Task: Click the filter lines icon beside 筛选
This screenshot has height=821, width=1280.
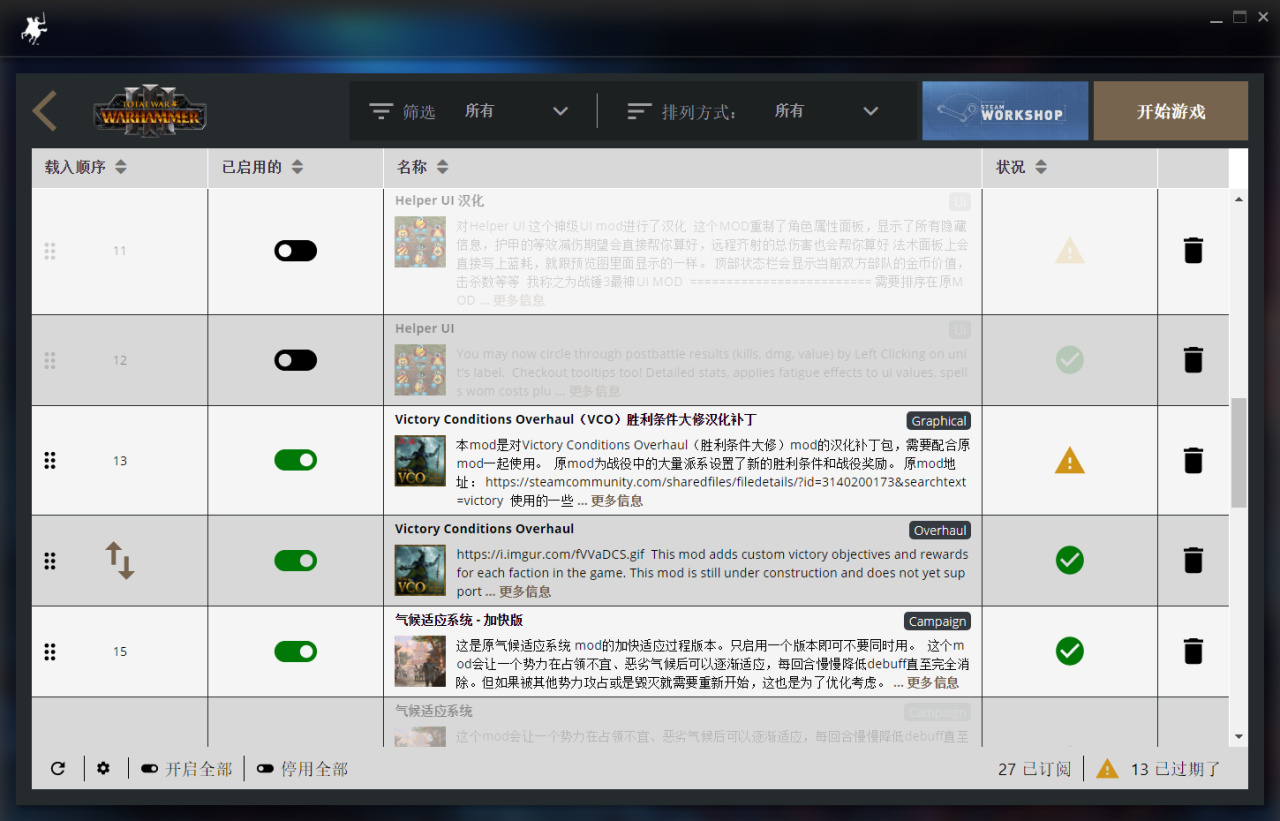Action: pos(381,111)
